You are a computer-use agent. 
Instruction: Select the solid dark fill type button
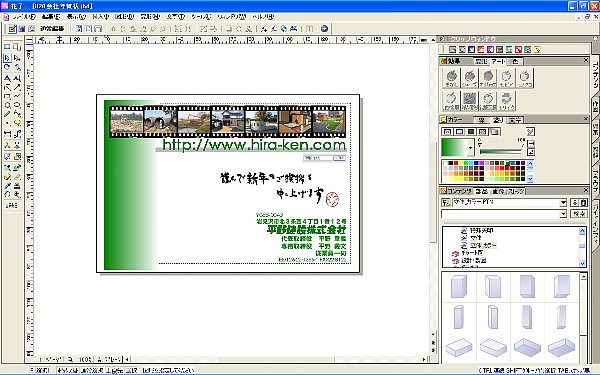pos(471,132)
